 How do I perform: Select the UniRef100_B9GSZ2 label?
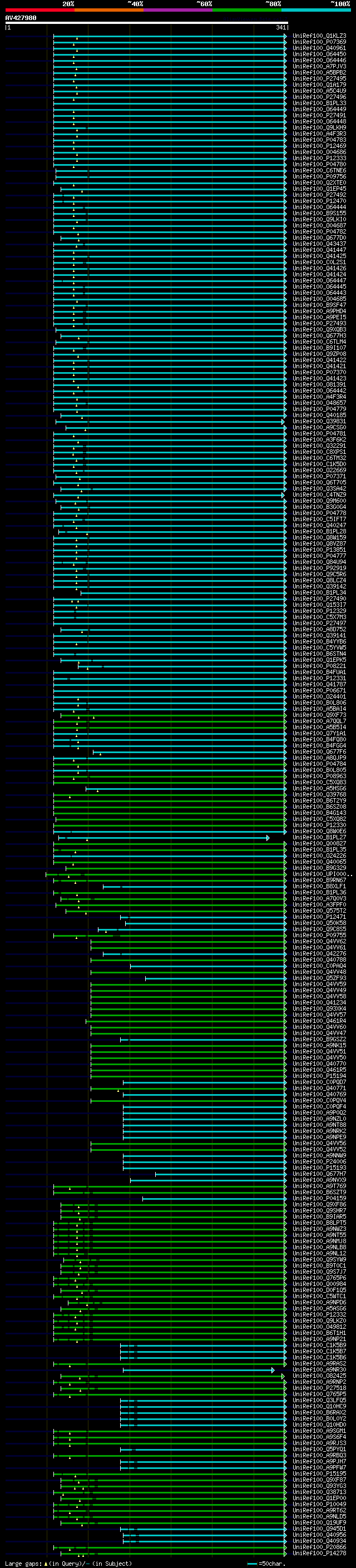coord(319,1039)
